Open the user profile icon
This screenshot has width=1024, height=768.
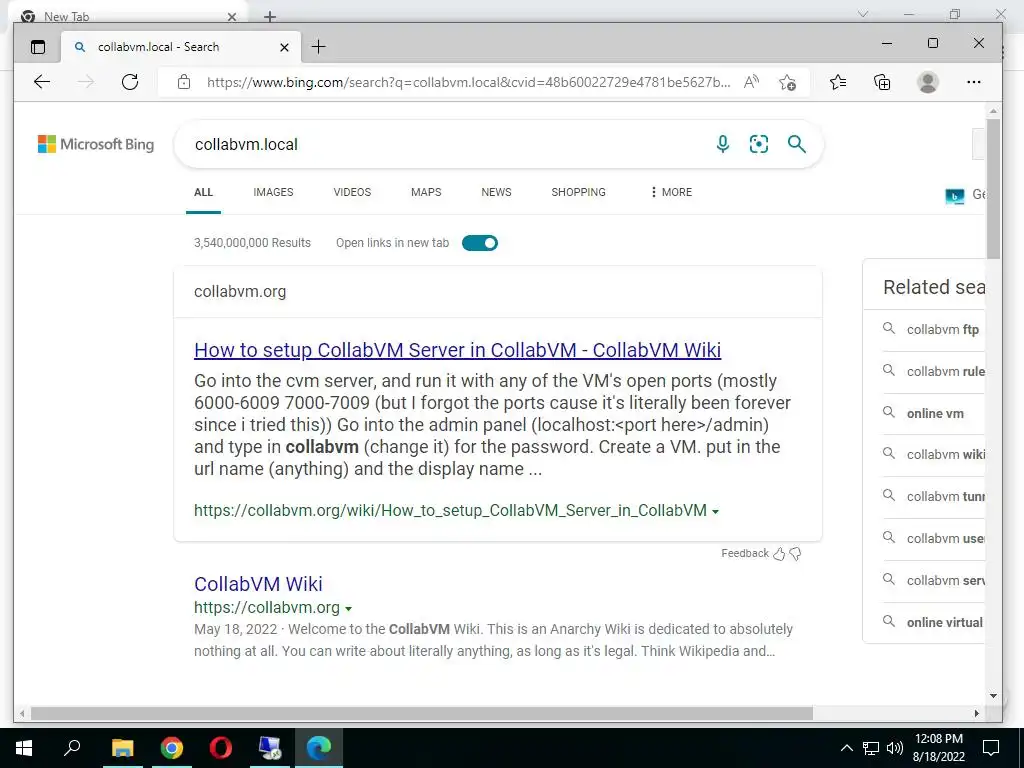[927, 82]
